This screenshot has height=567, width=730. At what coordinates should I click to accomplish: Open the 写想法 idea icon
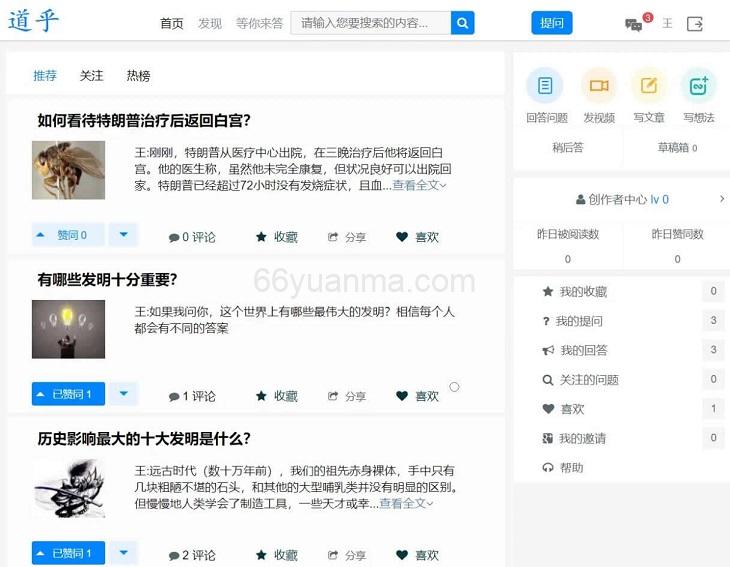[698, 86]
